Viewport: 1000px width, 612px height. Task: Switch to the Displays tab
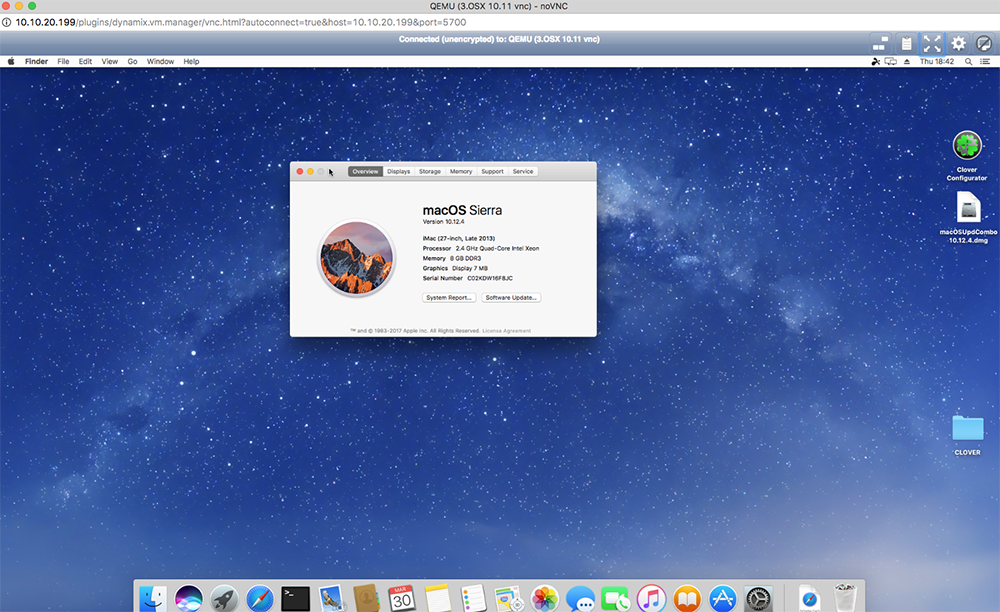coord(399,171)
